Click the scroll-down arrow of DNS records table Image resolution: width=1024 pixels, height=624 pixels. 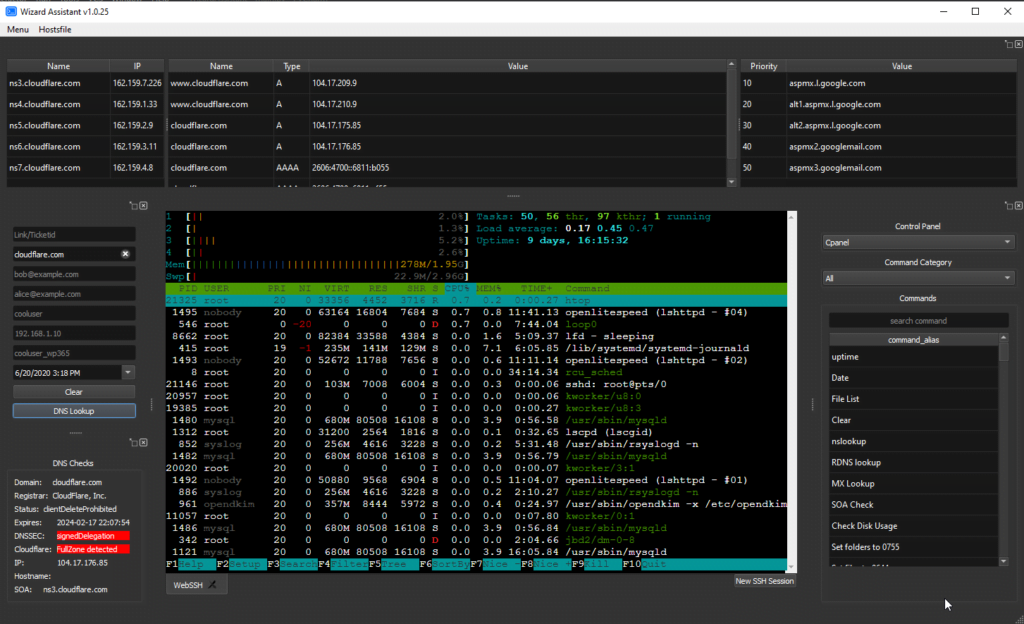coord(731,182)
